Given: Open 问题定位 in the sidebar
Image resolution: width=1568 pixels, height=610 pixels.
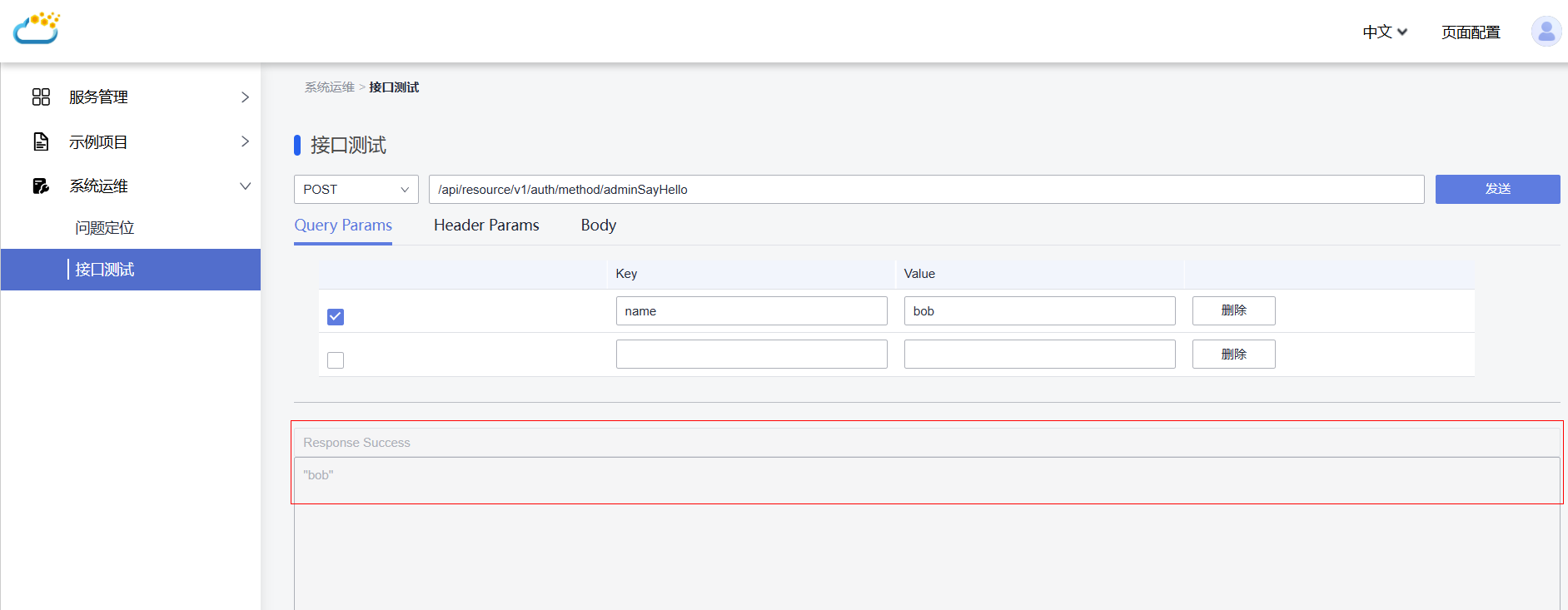Looking at the screenshot, I should pyautogui.click(x=105, y=228).
